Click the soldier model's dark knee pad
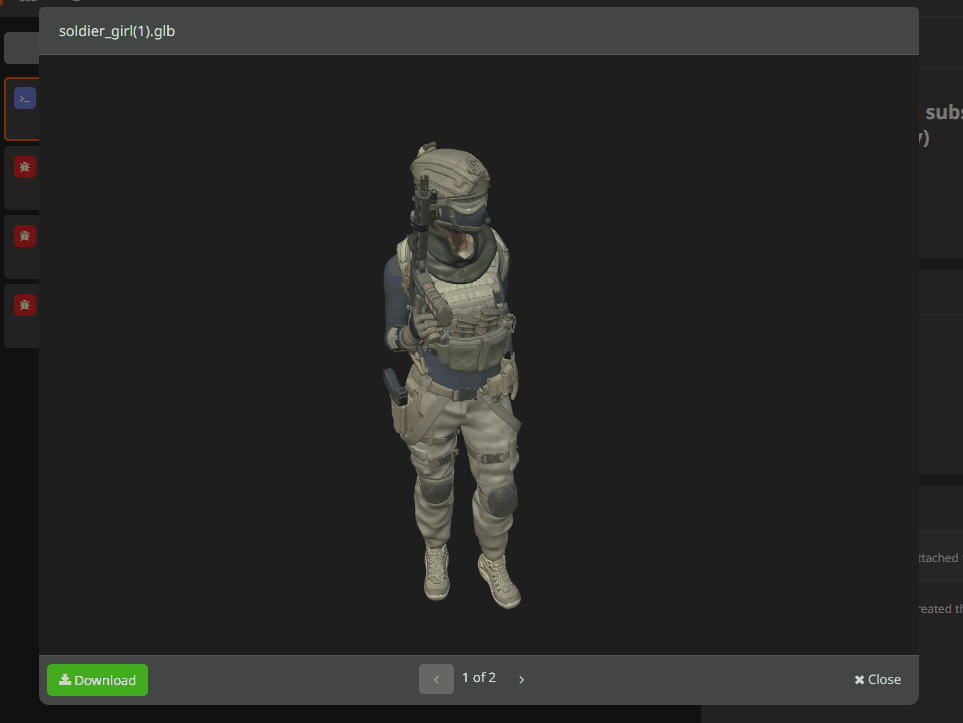This screenshot has height=723, width=963. (435, 490)
